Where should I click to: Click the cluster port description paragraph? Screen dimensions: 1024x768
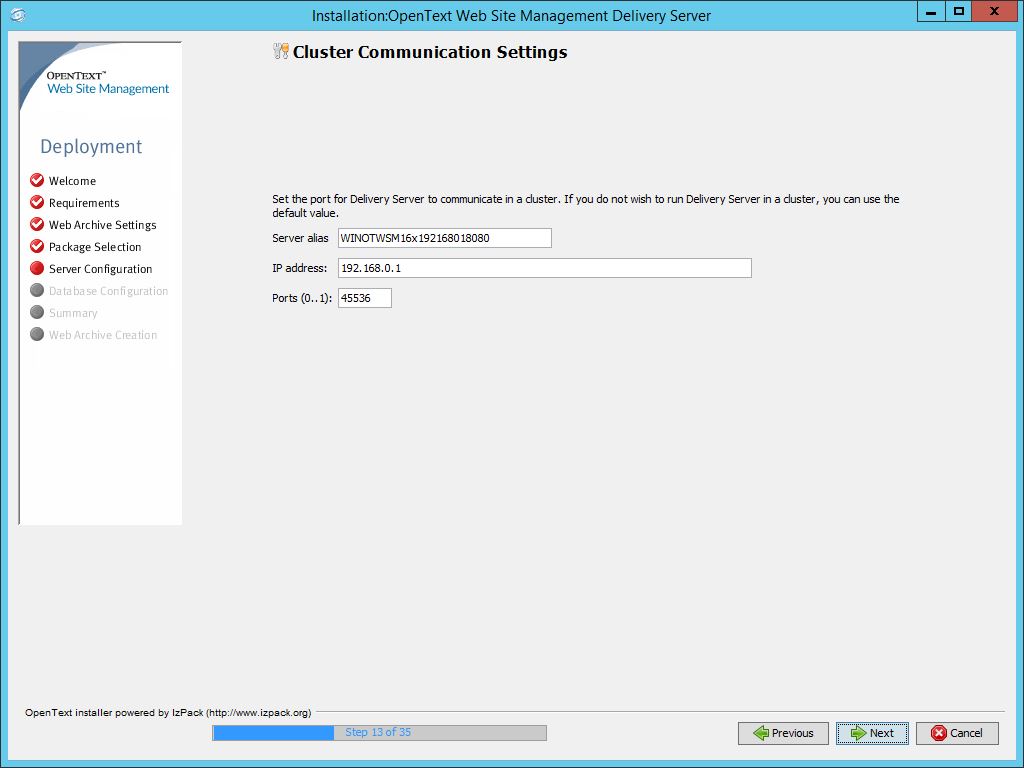pyautogui.click(x=586, y=206)
